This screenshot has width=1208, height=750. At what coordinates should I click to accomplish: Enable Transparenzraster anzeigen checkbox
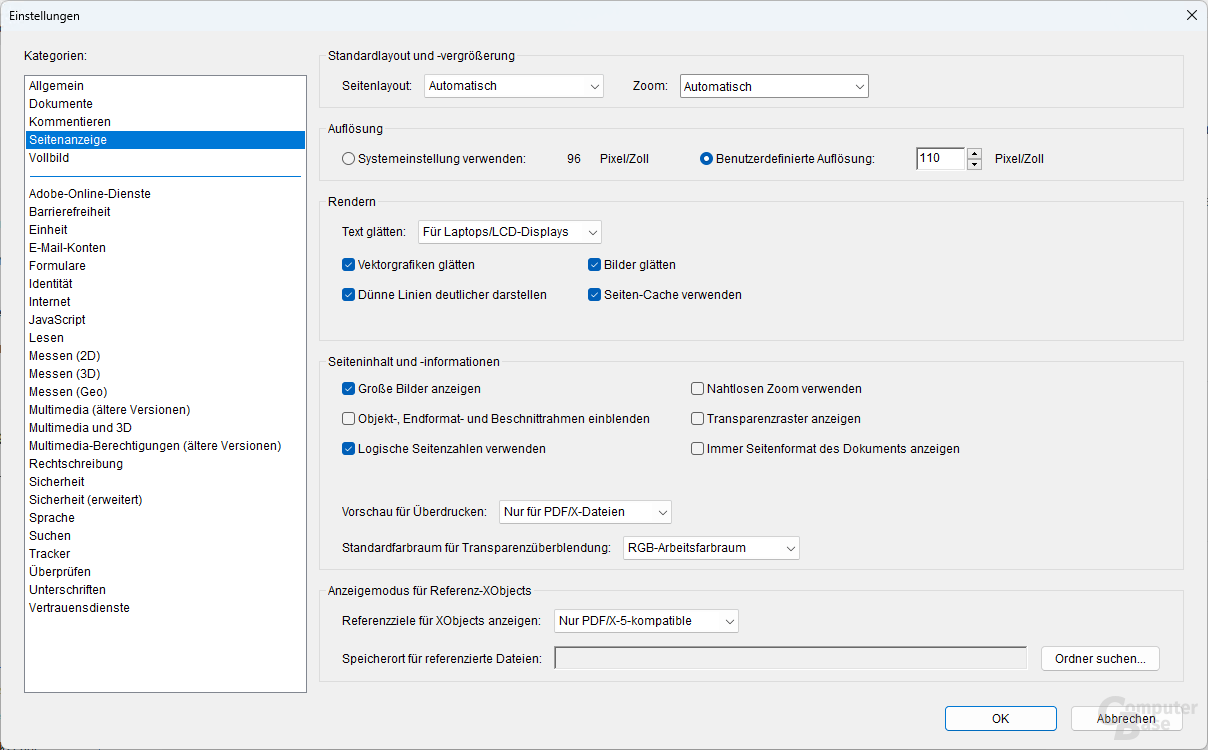click(x=698, y=419)
